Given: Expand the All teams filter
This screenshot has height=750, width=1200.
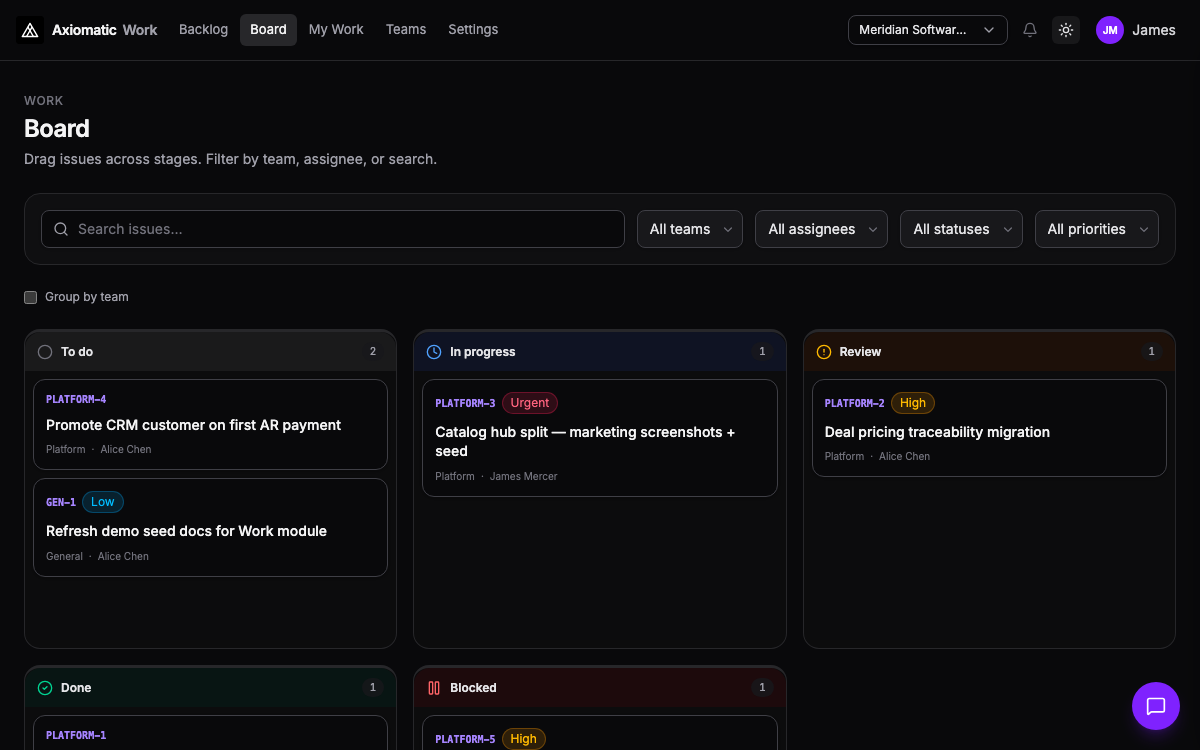Looking at the screenshot, I should 690,229.
